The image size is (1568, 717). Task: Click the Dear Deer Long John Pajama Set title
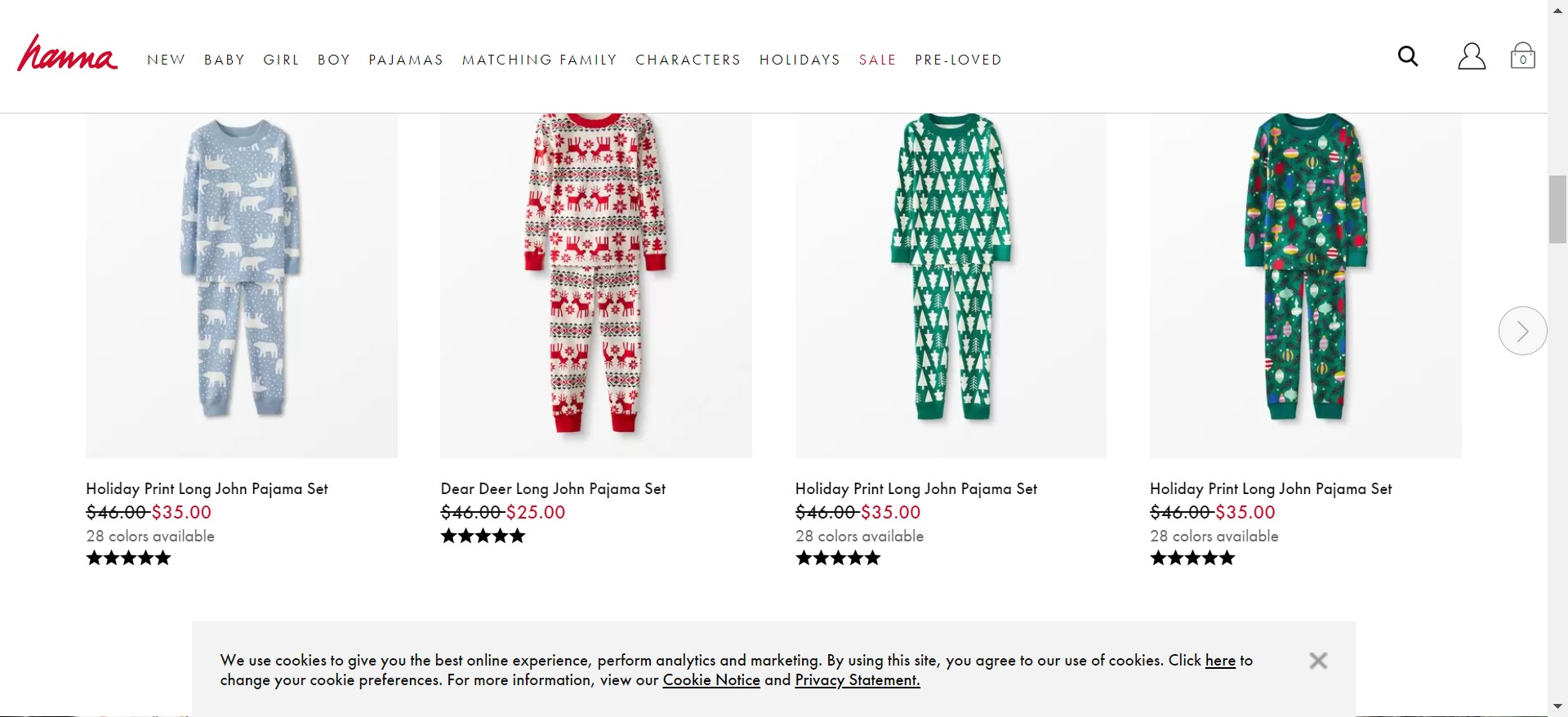tap(553, 489)
